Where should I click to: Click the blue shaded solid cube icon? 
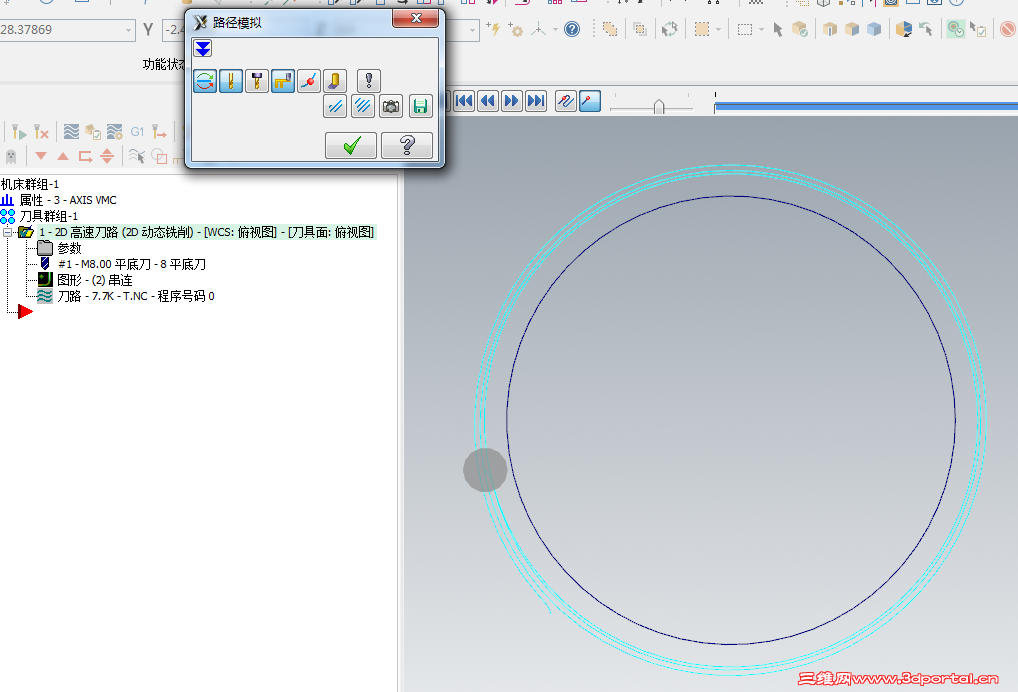[x=874, y=29]
